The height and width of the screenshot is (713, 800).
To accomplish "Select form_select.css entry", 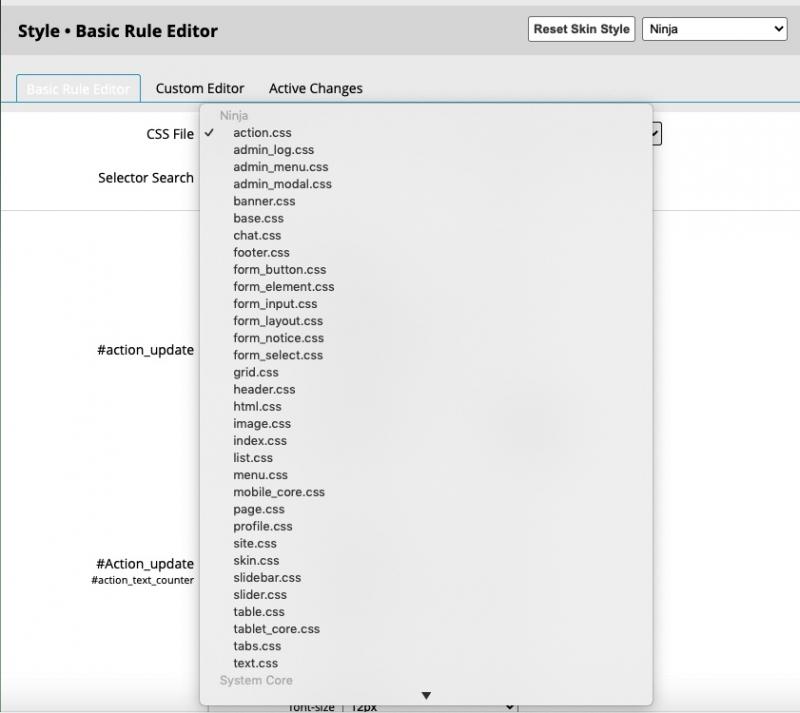I will (278, 355).
